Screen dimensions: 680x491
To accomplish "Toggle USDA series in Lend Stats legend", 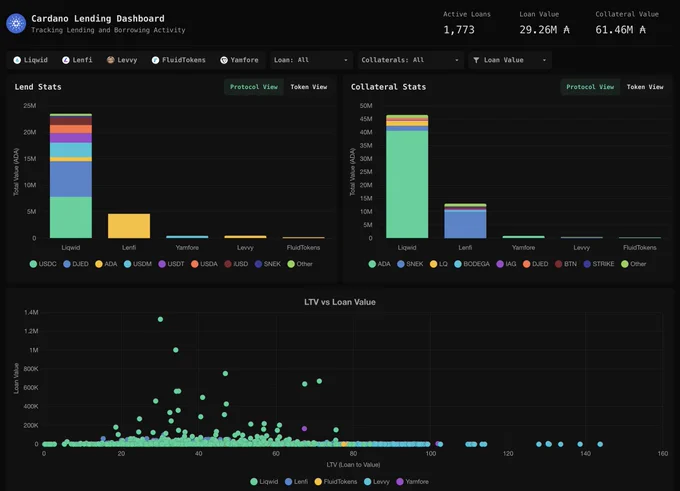I will [204, 264].
